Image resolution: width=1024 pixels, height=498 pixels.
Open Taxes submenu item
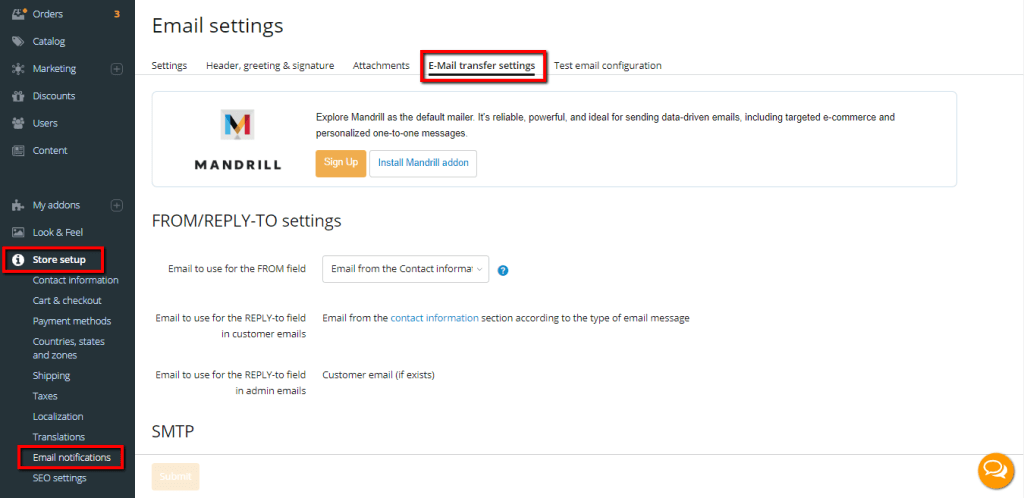click(x=45, y=396)
